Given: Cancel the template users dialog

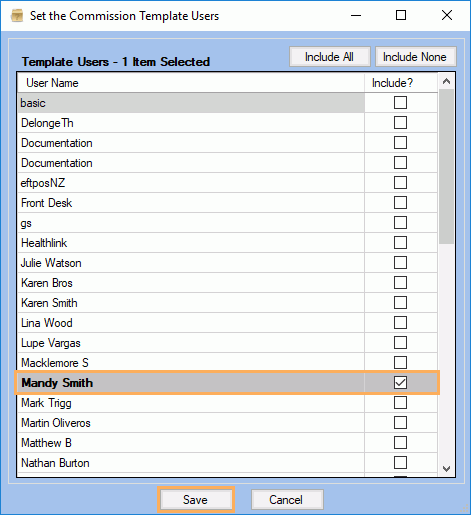Looking at the screenshot, I should point(287,500).
